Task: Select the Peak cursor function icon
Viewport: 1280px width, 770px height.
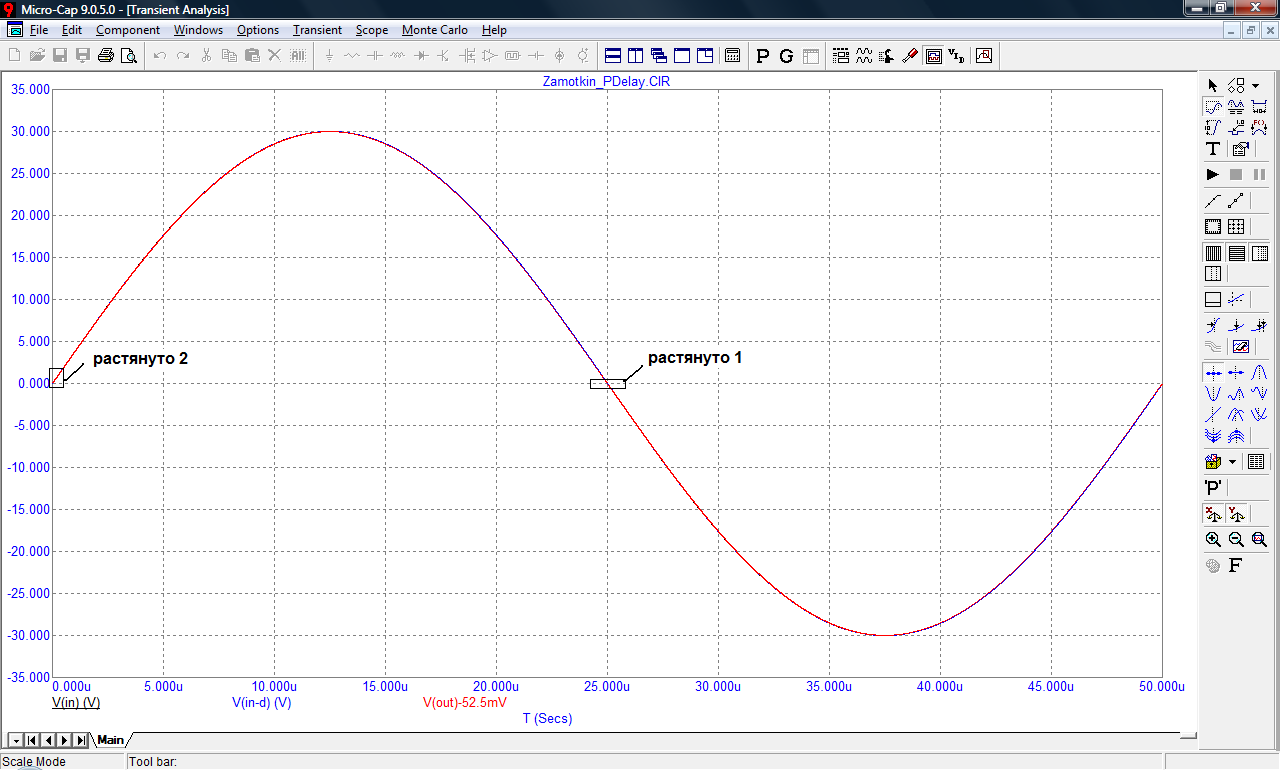Action: point(1259,372)
